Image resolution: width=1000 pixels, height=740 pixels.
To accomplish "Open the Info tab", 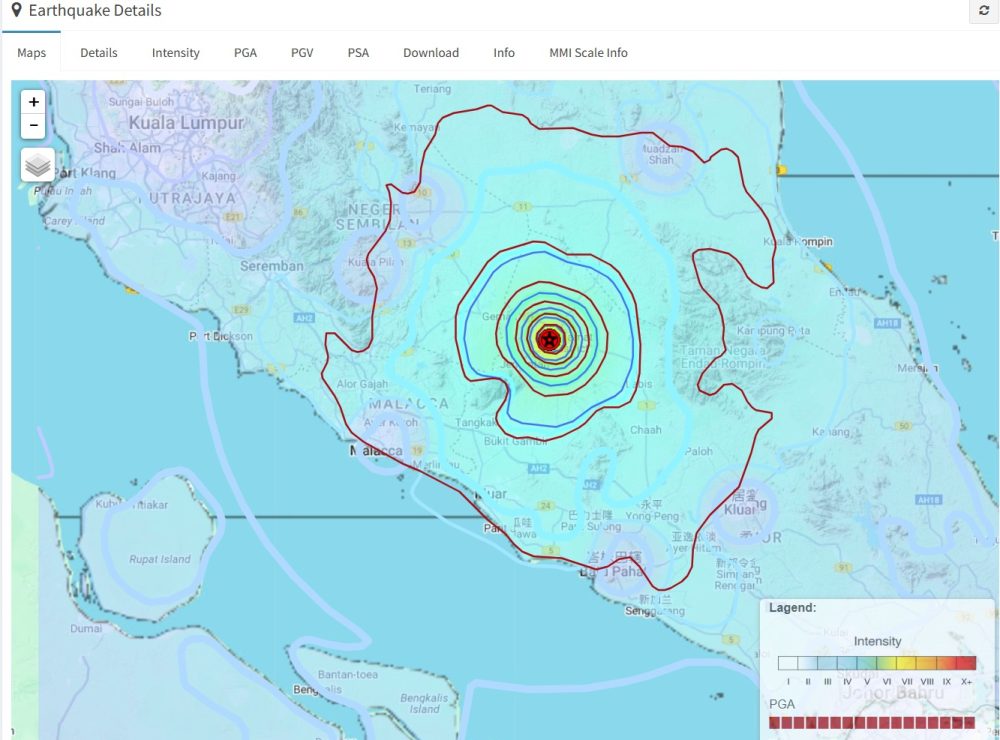I will (504, 53).
